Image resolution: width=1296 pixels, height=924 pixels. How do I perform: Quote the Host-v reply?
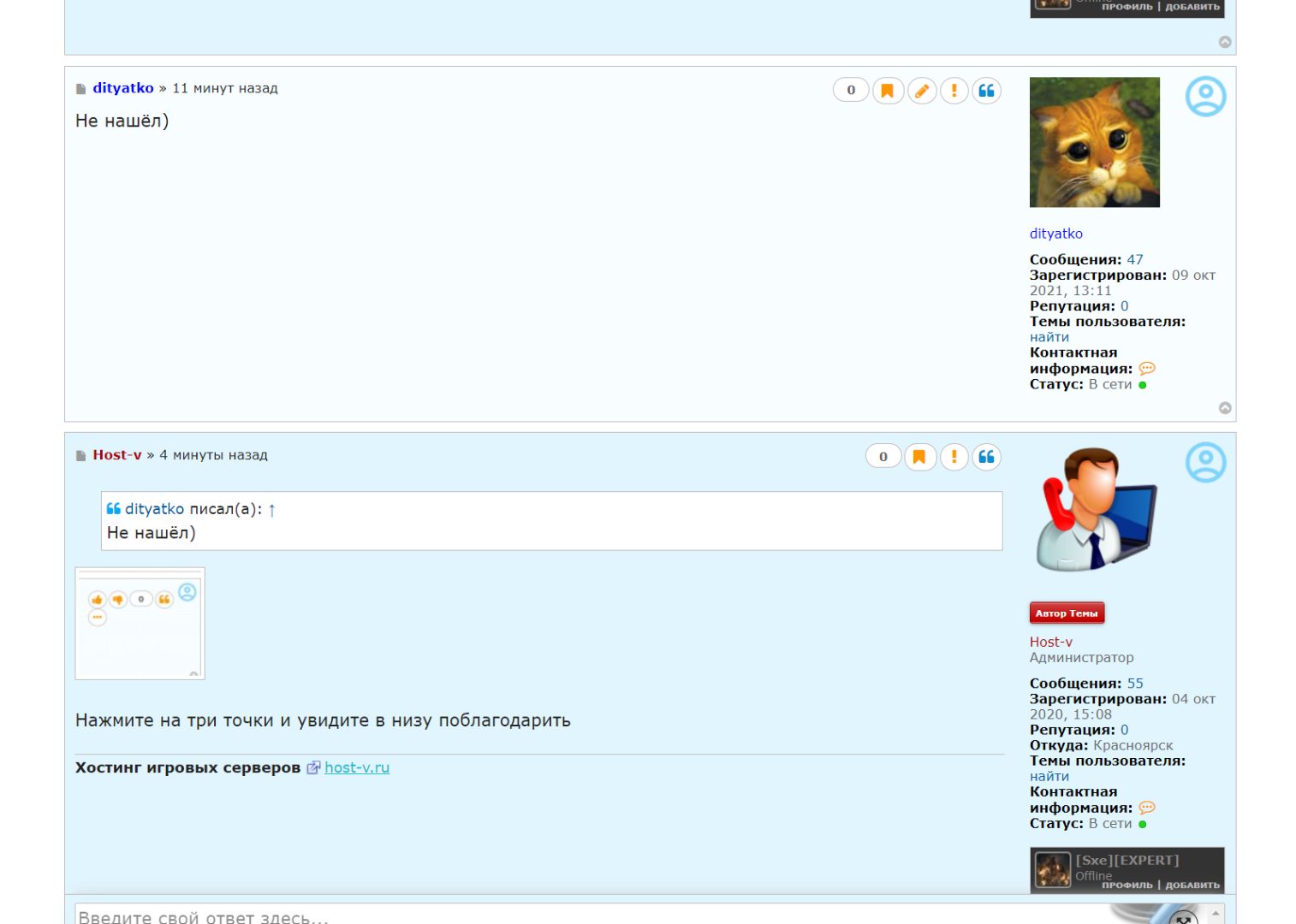(x=986, y=457)
